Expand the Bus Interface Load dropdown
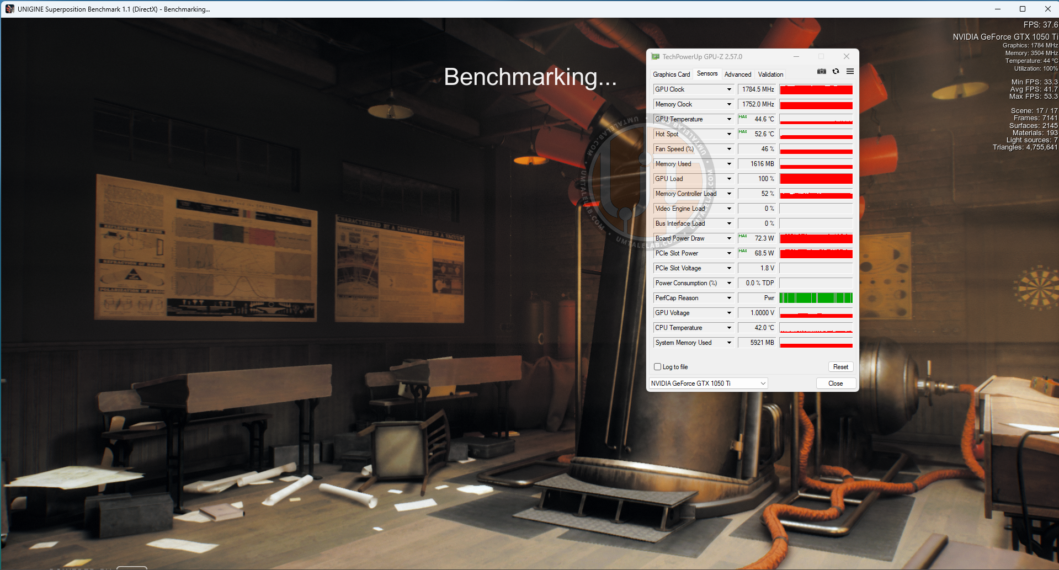 pyautogui.click(x=729, y=223)
